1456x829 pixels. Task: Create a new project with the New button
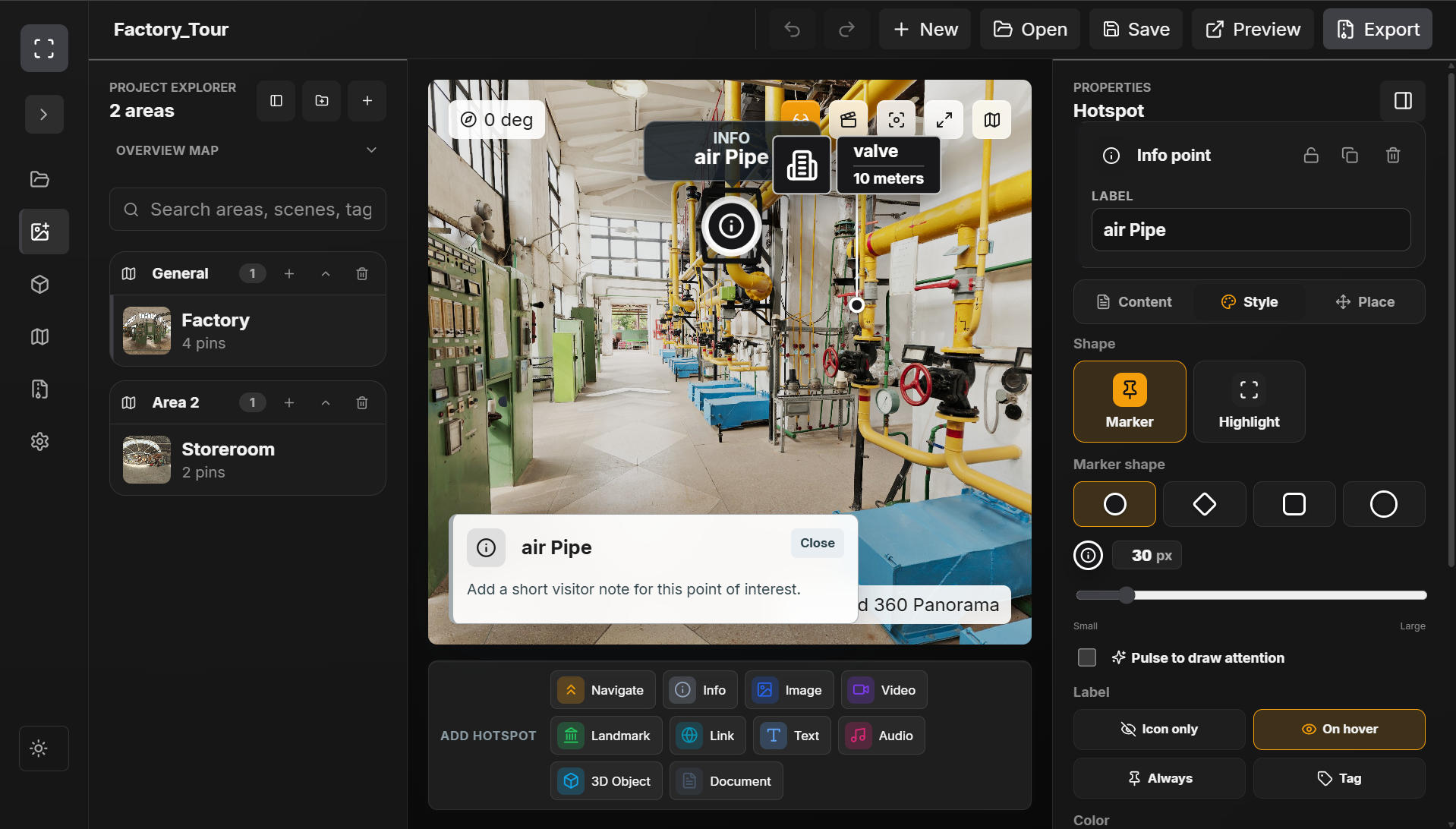point(925,30)
